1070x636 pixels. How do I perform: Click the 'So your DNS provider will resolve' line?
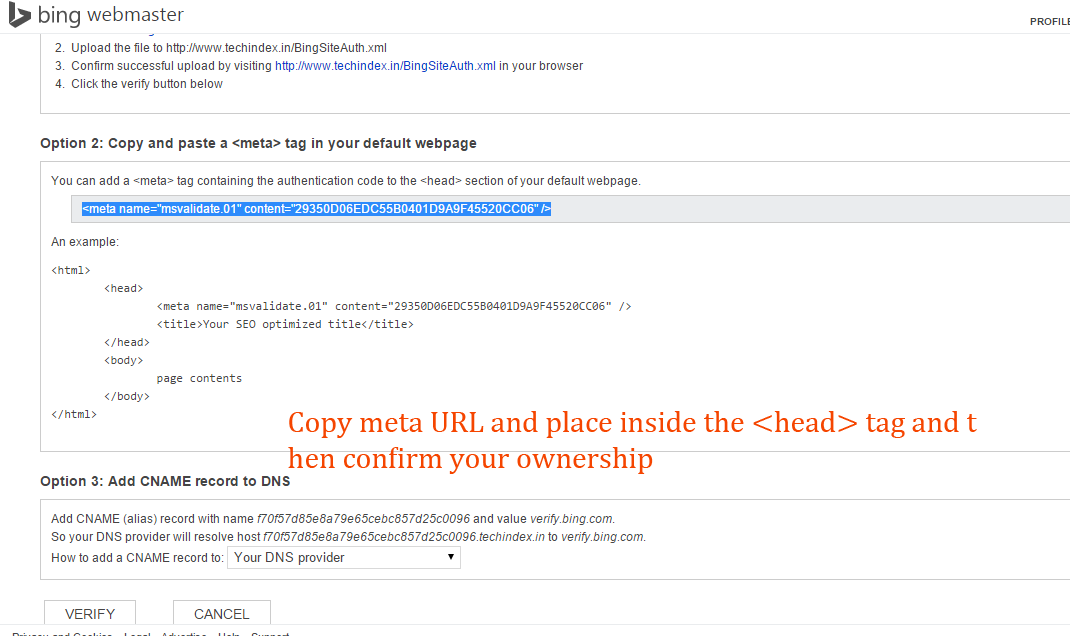tap(349, 537)
